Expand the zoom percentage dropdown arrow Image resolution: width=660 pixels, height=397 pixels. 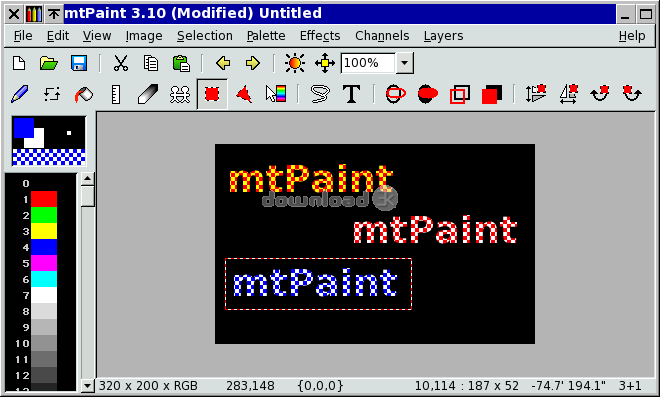tap(405, 63)
